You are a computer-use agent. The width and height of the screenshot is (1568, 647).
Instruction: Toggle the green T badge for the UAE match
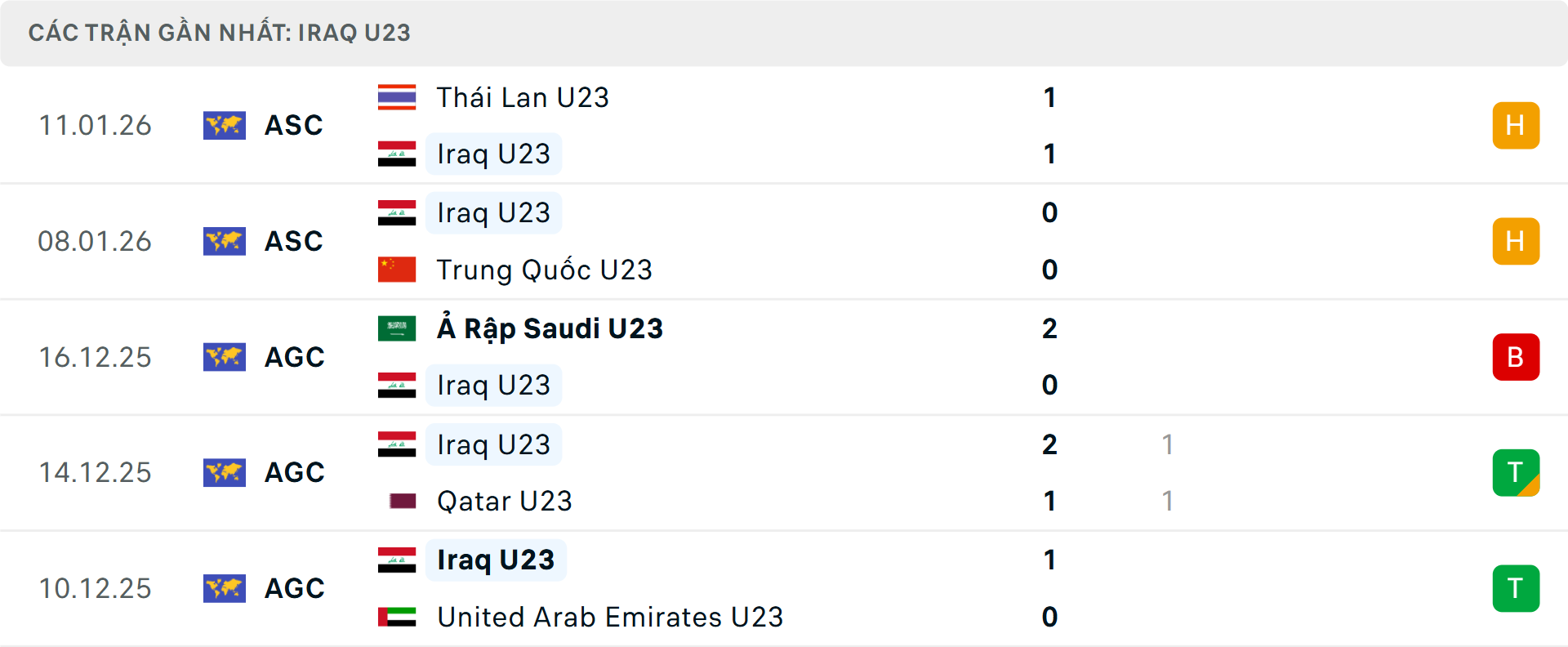point(1516,588)
